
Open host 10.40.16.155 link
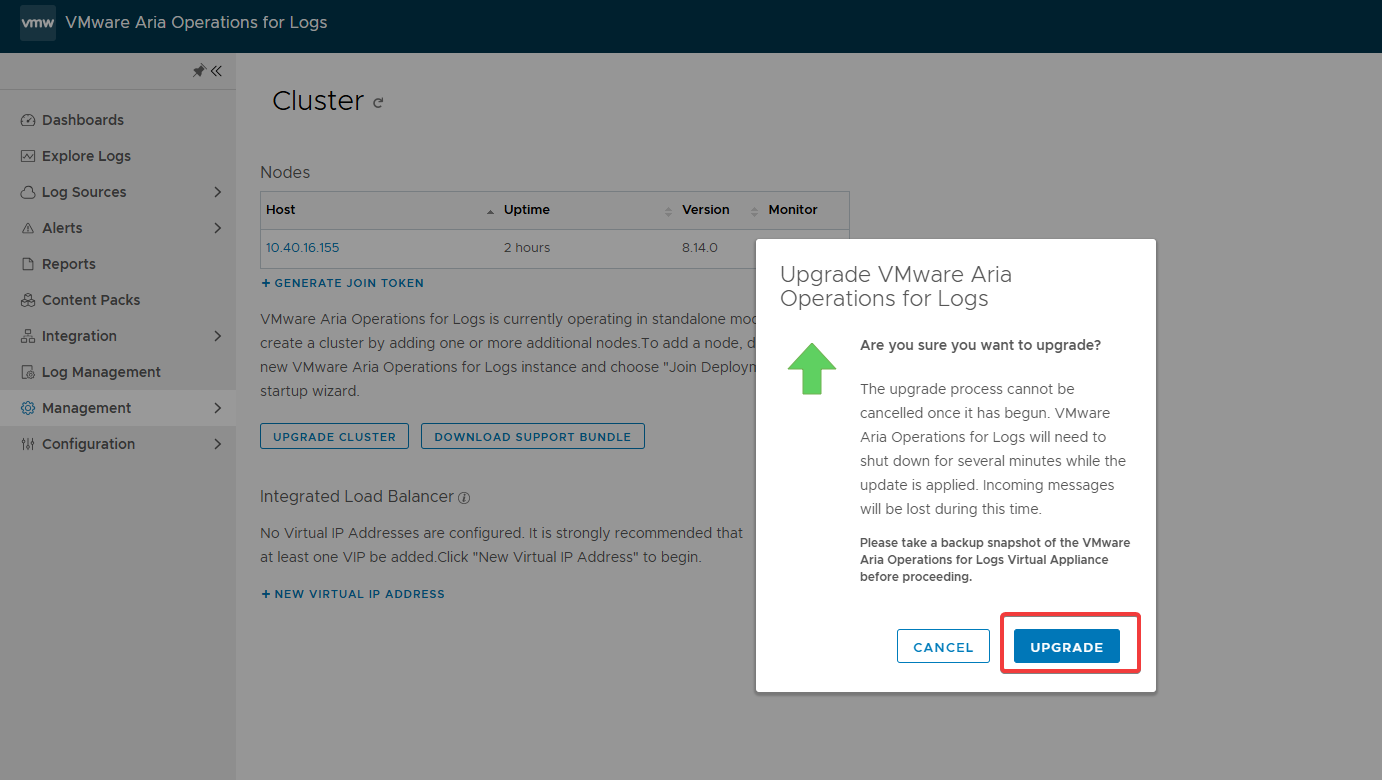pos(303,248)
